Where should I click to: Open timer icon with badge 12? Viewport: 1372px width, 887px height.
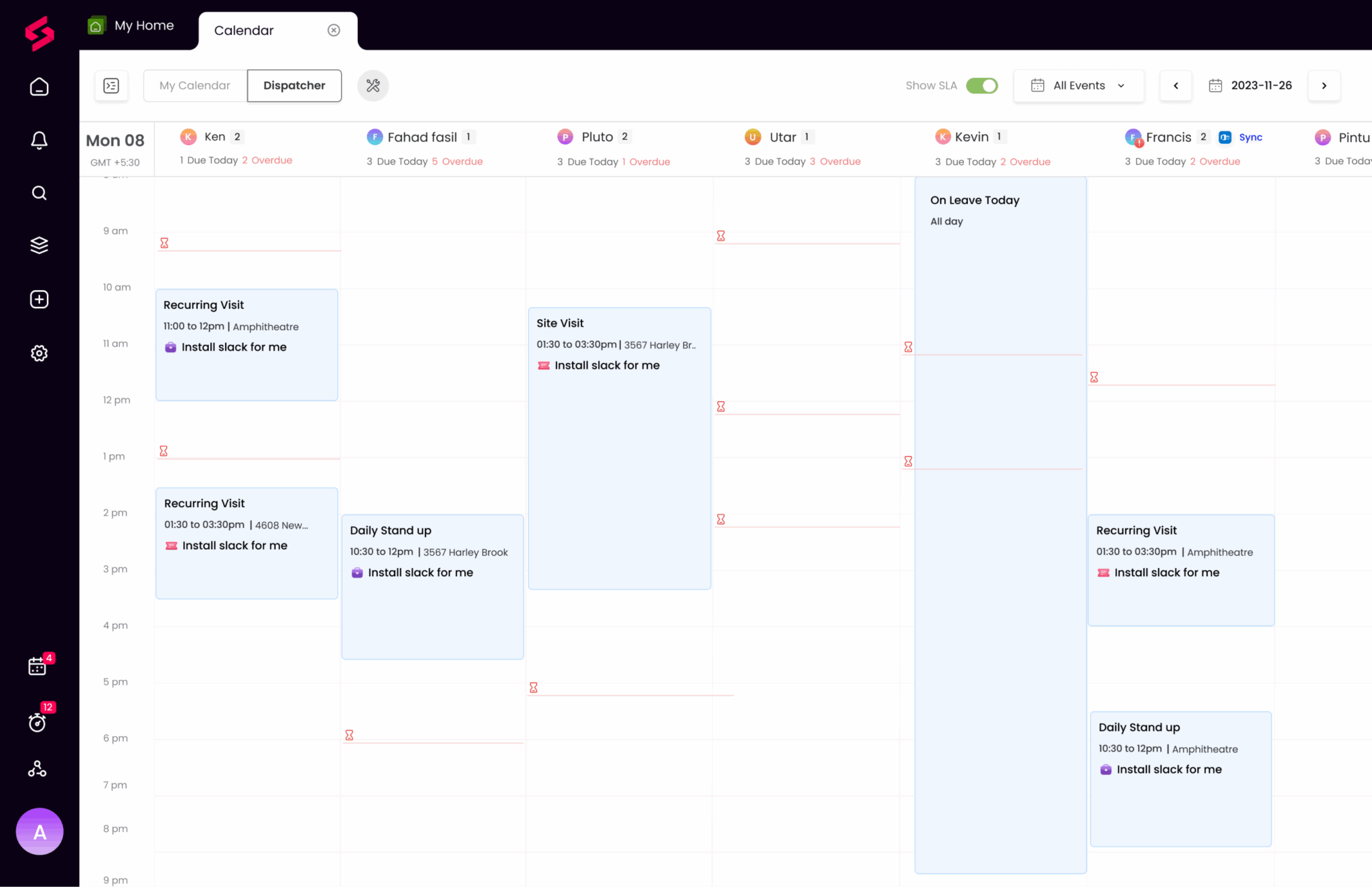38,722
